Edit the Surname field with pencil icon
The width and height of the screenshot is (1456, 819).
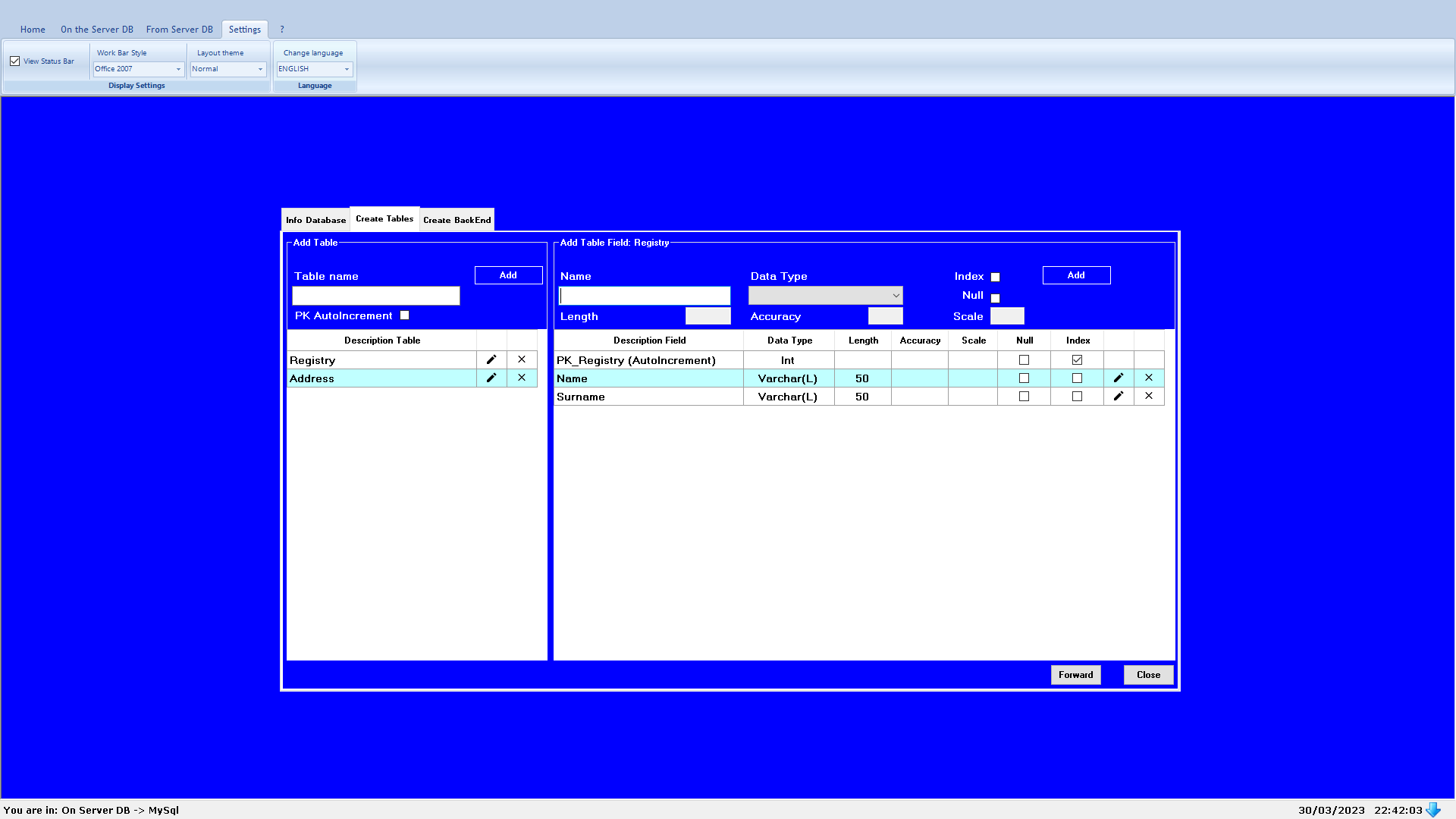pyautogui.click(x=1119, y=396)
